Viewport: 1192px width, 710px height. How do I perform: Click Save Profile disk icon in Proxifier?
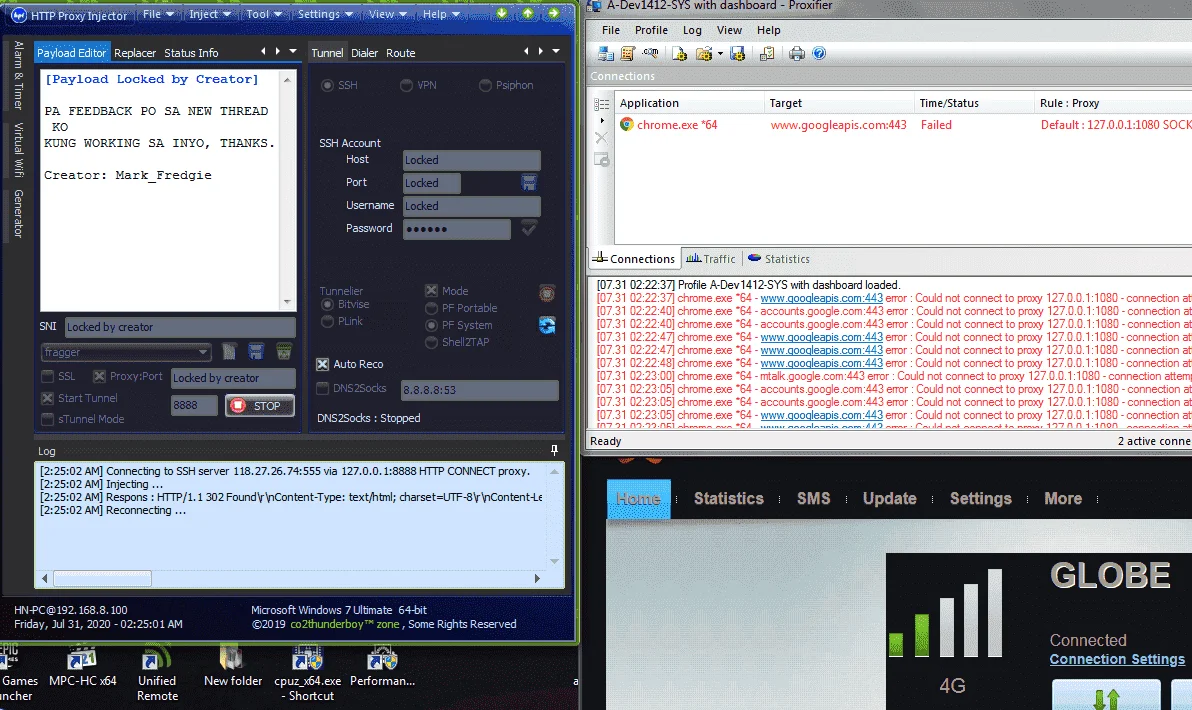pyautogui.click(x=737, y=53)
